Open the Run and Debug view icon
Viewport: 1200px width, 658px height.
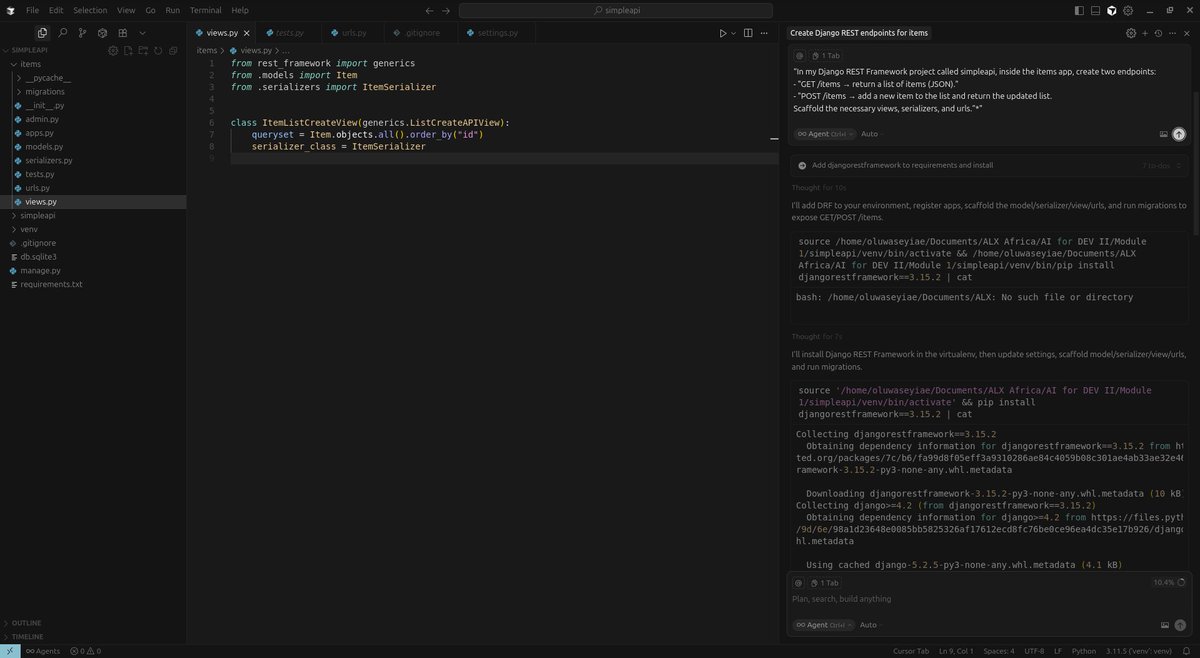coord(102,32)
